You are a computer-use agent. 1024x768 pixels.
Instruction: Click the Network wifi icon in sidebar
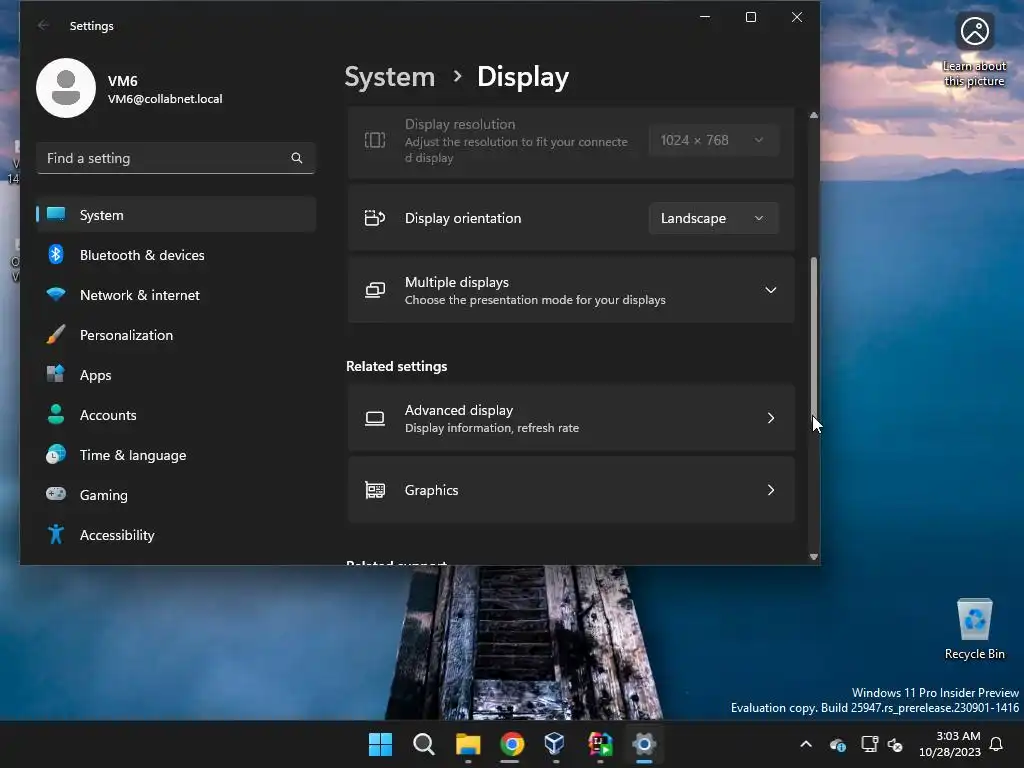[x=56, y=294]
